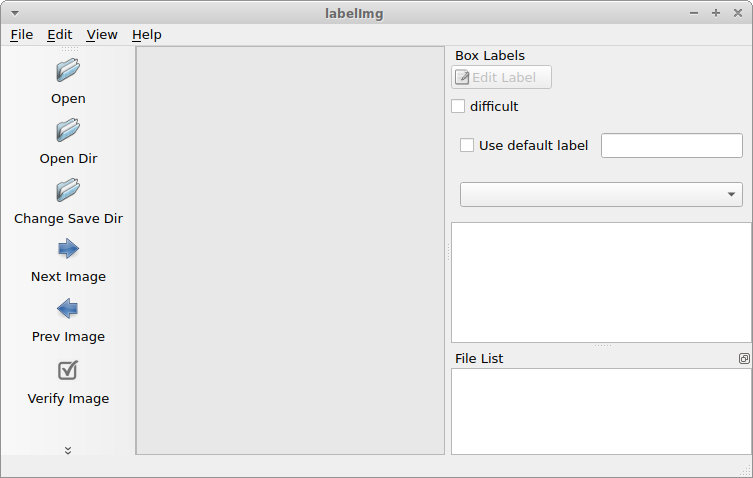Go to Prev Image with arrow icon
The width and height of the screenshot is (753, 478).
[68, 308]
